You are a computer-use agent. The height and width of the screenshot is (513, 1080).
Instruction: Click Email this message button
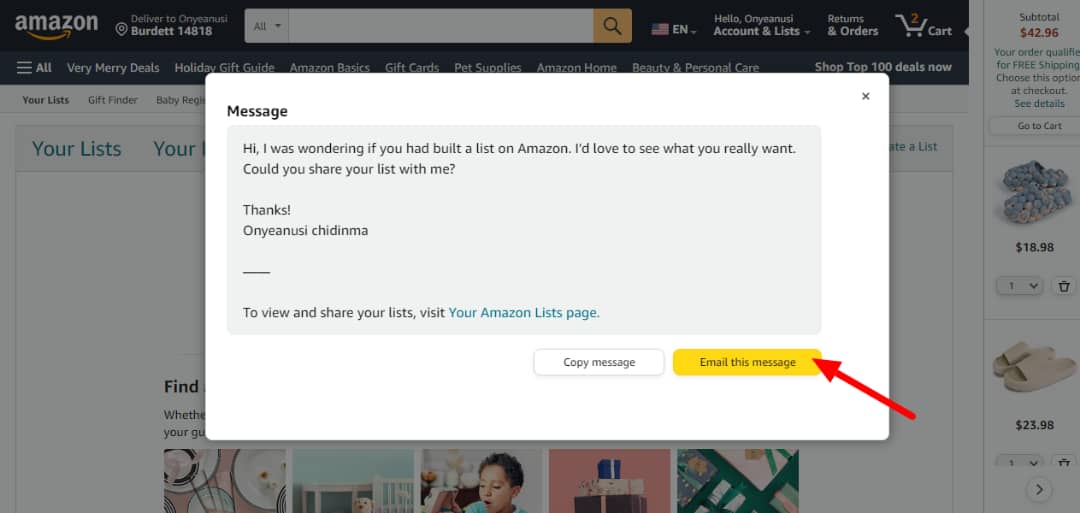click(747, 362)
